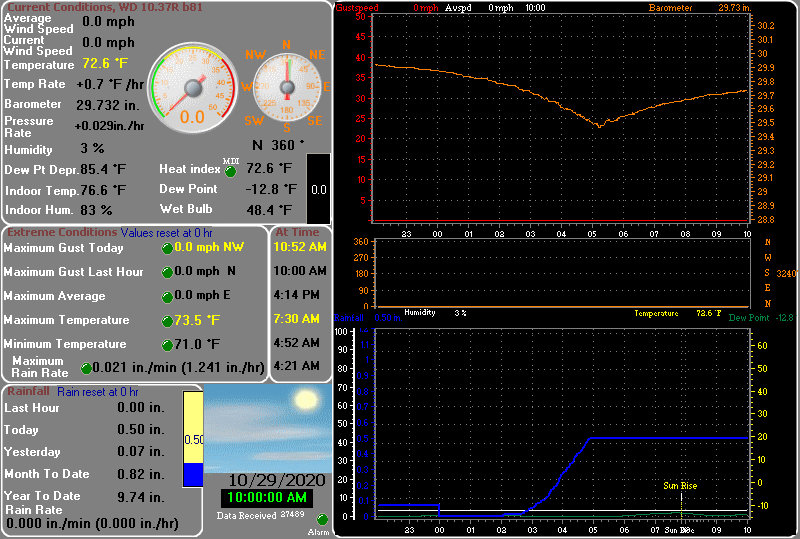The height and width of the screenshot is (539, 800).
Task: Click the sunny sky condition image
Action: [267, 430]
